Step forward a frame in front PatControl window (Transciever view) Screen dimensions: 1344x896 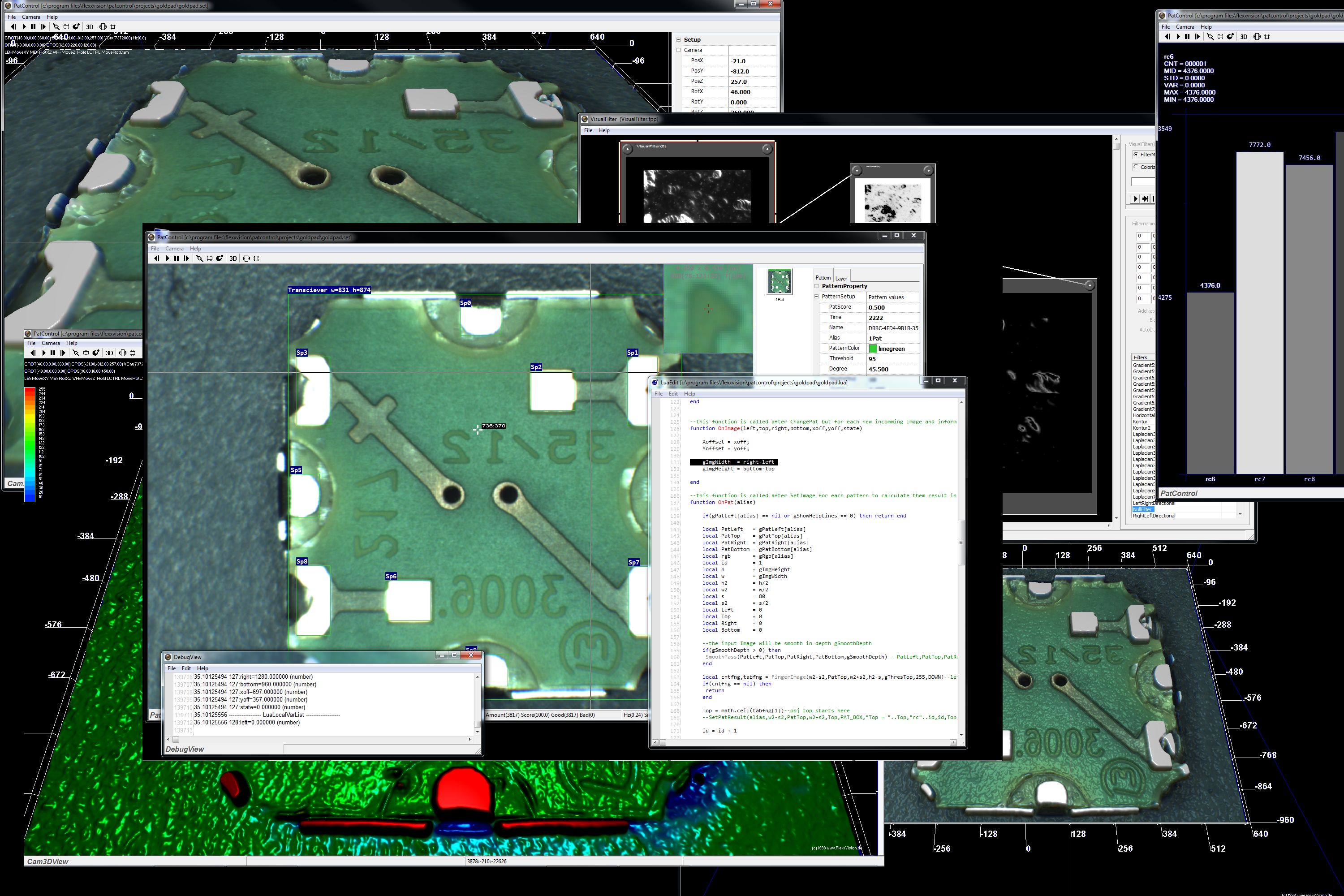tap(187, 258)
